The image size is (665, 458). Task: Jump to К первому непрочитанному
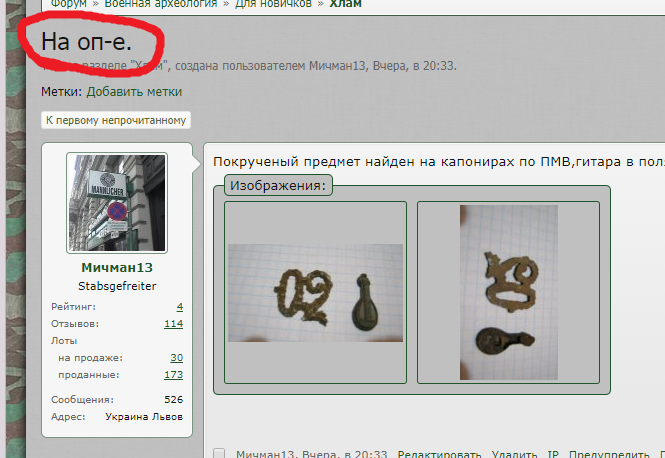(116, 120)
